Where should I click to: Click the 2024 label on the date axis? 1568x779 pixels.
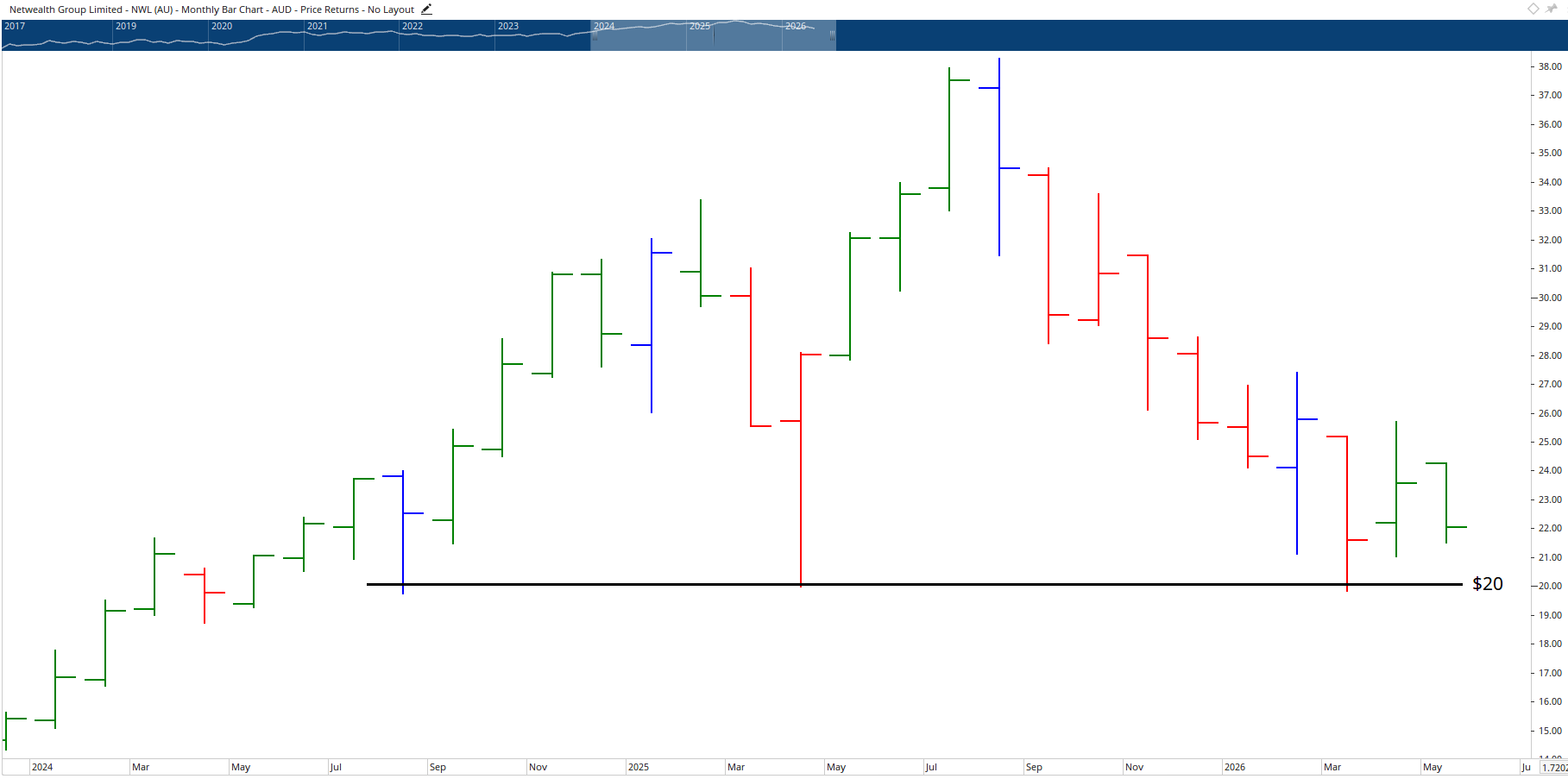coord(42,767)
